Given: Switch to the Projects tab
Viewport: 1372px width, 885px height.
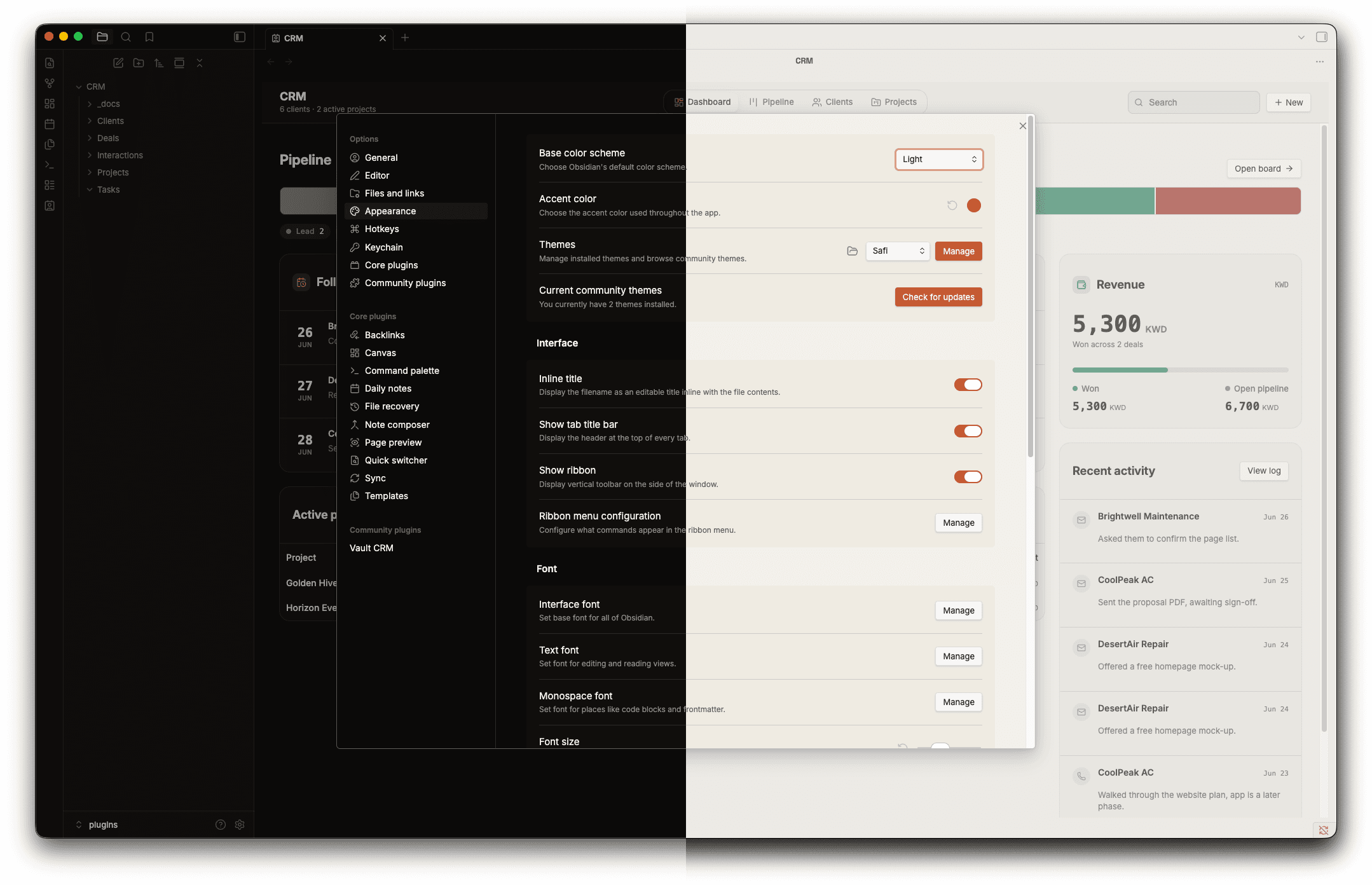Looking at the screenshot, I should (894, 102).
